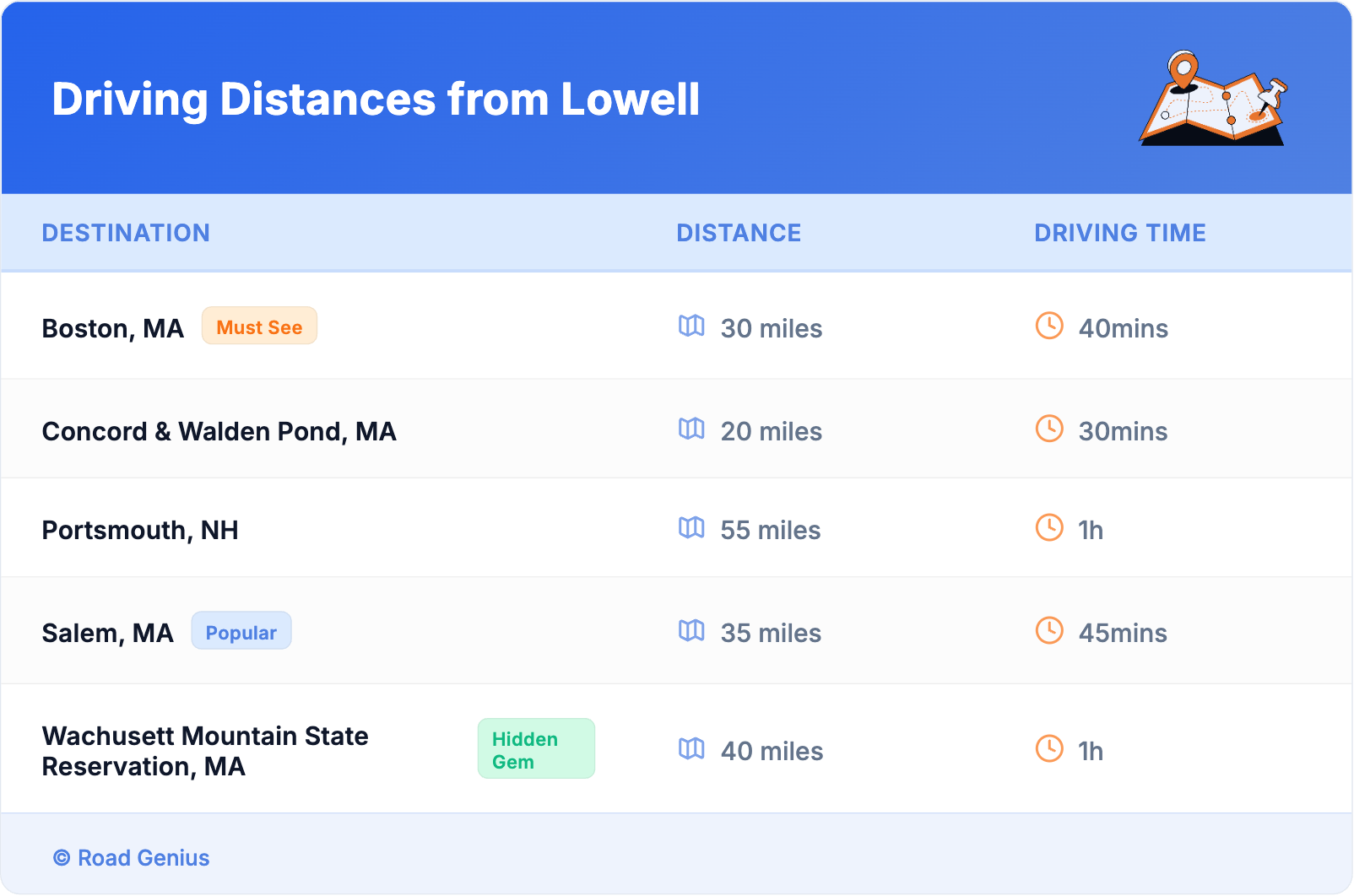The height and width of the screenshot is (896, 1354).
Task: Click the Driving Time column header
Action: coord(1119,233)
